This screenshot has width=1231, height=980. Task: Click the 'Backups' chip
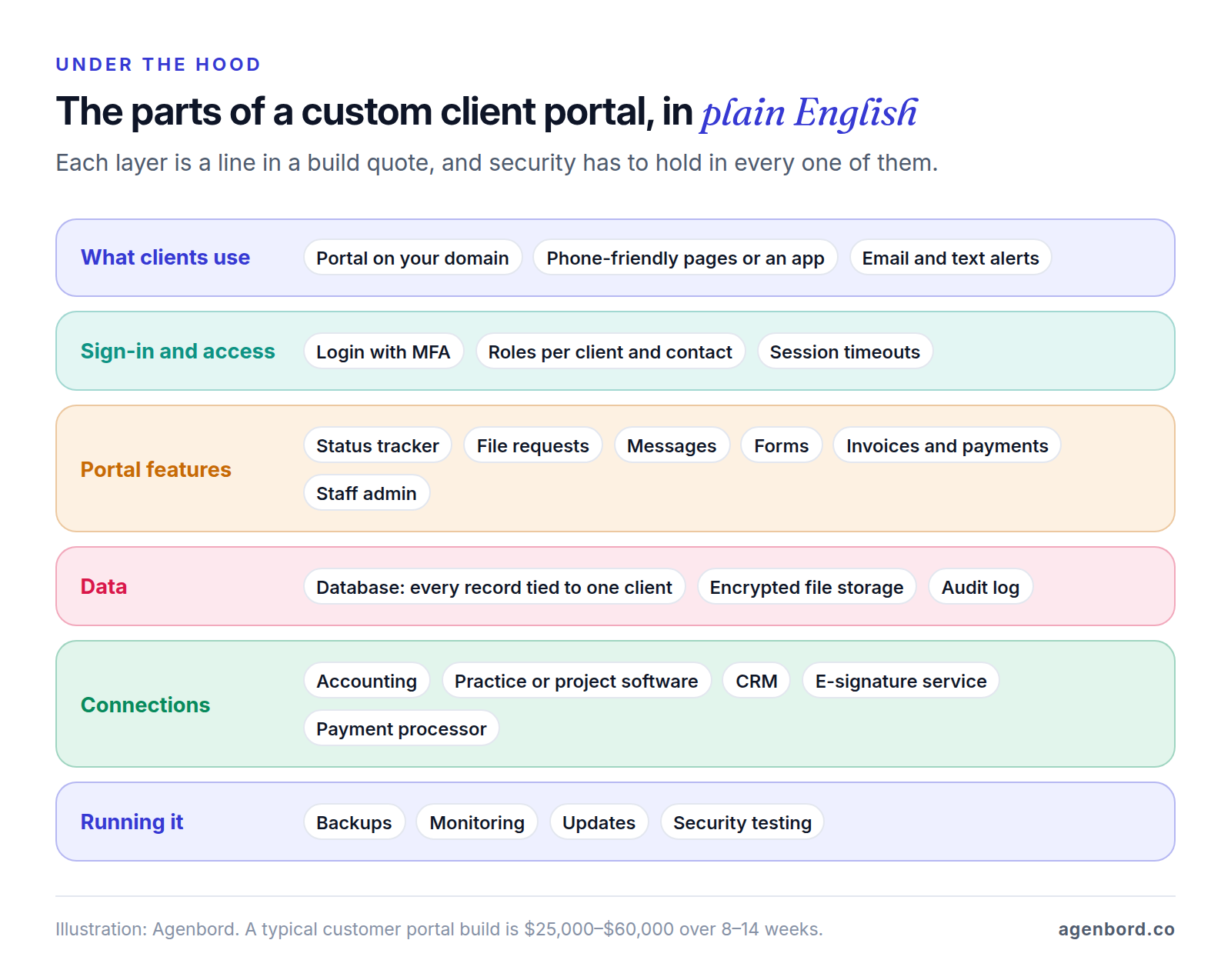[354, 822]
